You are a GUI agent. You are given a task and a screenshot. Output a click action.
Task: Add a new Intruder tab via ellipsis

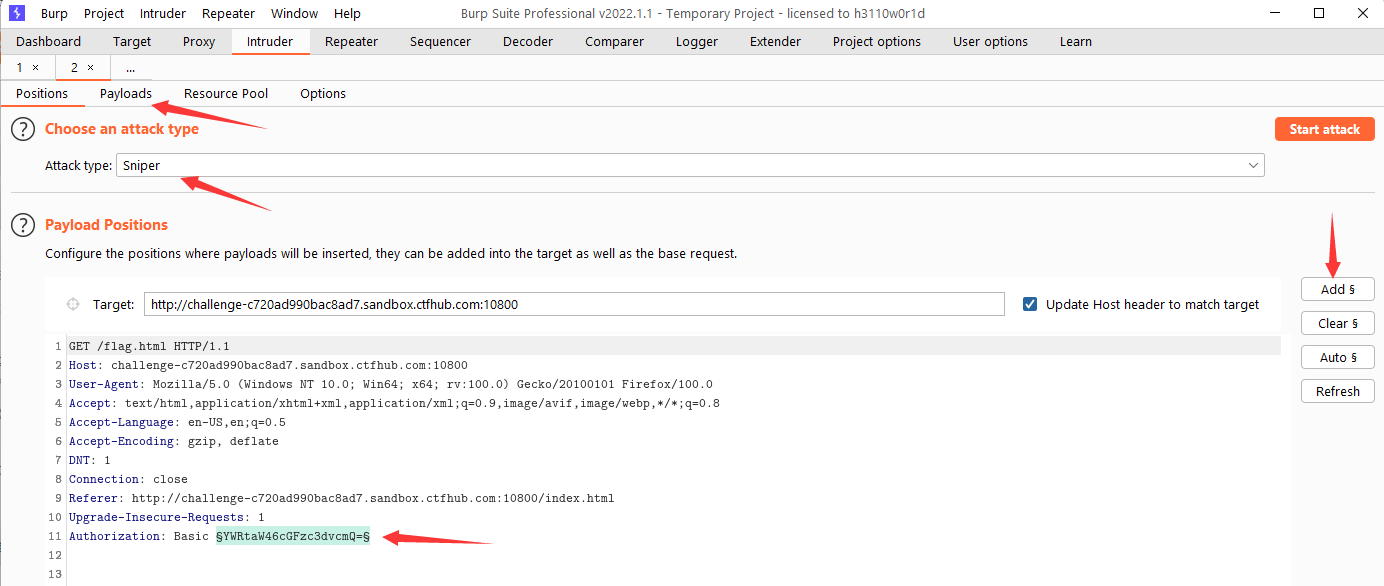click(130, 68)
